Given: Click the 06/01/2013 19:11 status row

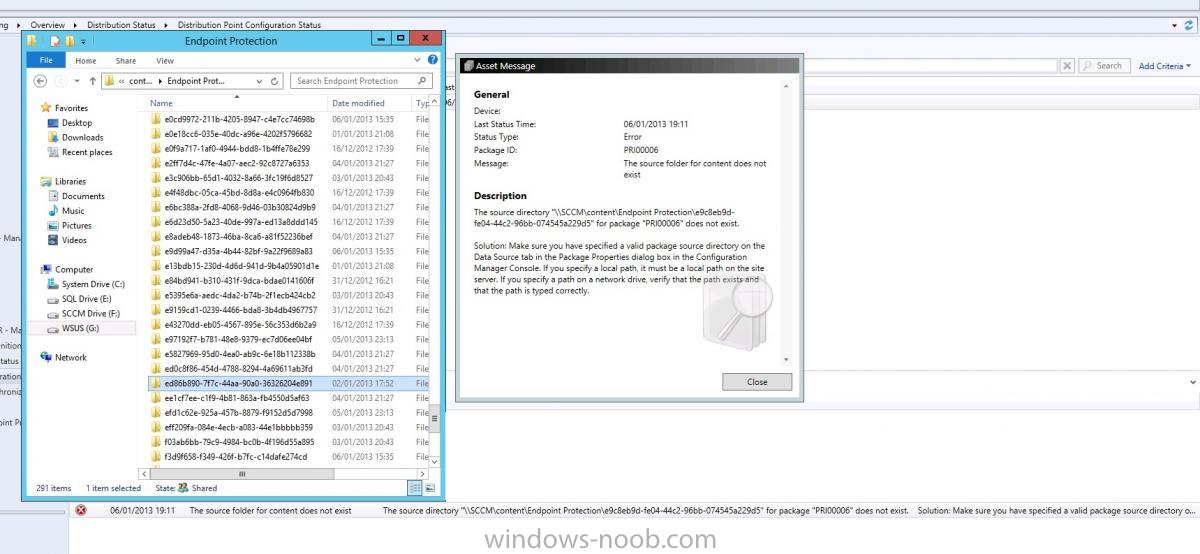Looking at the screenshot, I should tap(635, 510).
